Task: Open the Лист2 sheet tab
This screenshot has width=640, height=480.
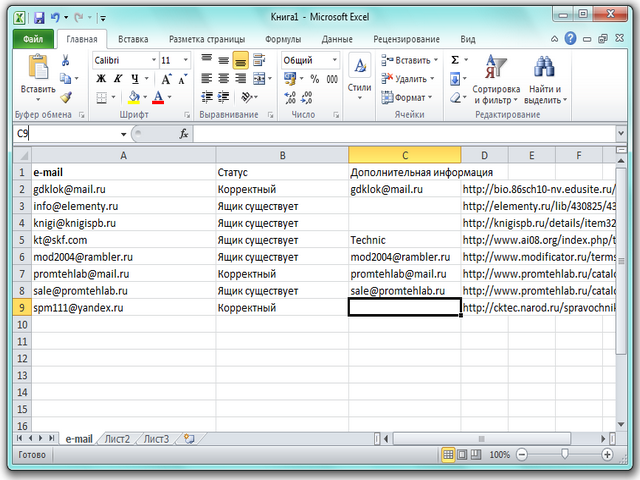Action: 117,439
